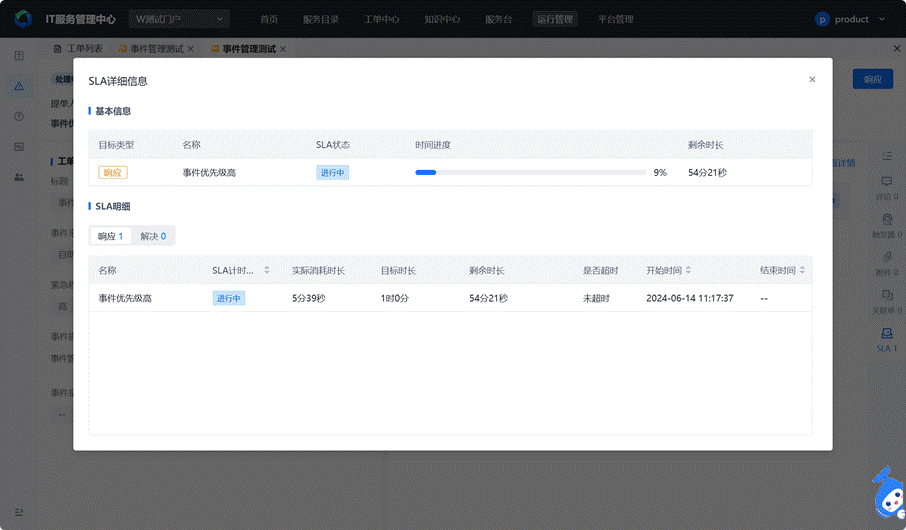906x530 pixels.
Task: Click the 响应 target type tag
Action: pos(113,172)
